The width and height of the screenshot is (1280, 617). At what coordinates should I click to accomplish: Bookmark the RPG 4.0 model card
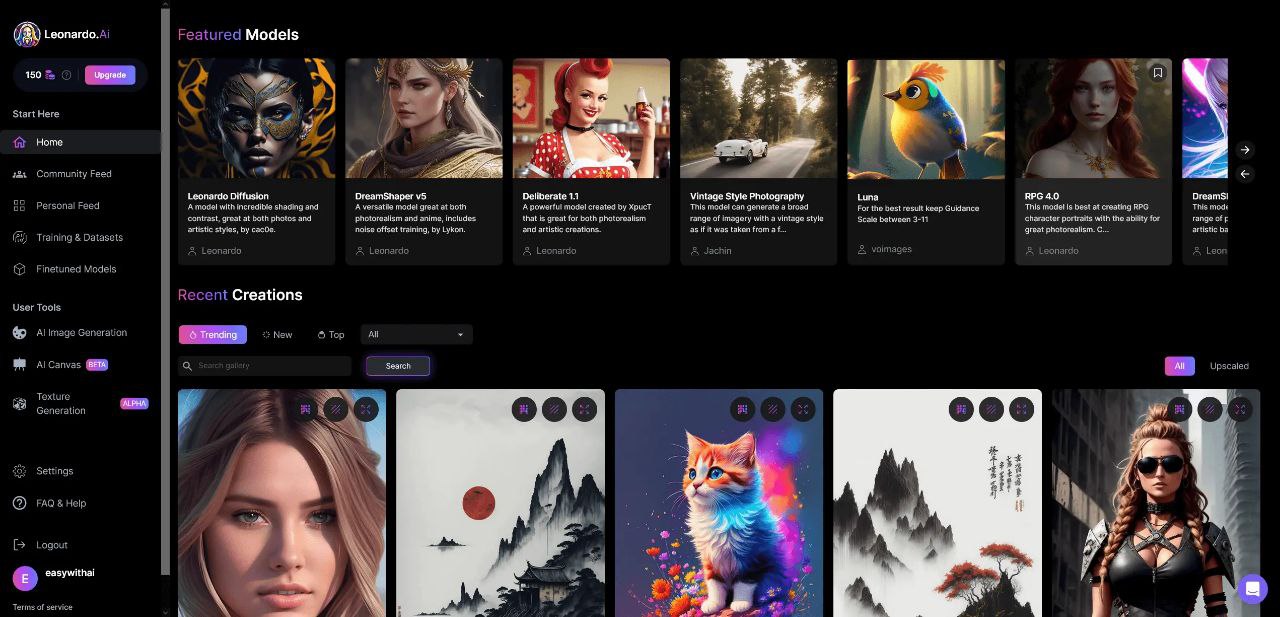point(1157,72)
